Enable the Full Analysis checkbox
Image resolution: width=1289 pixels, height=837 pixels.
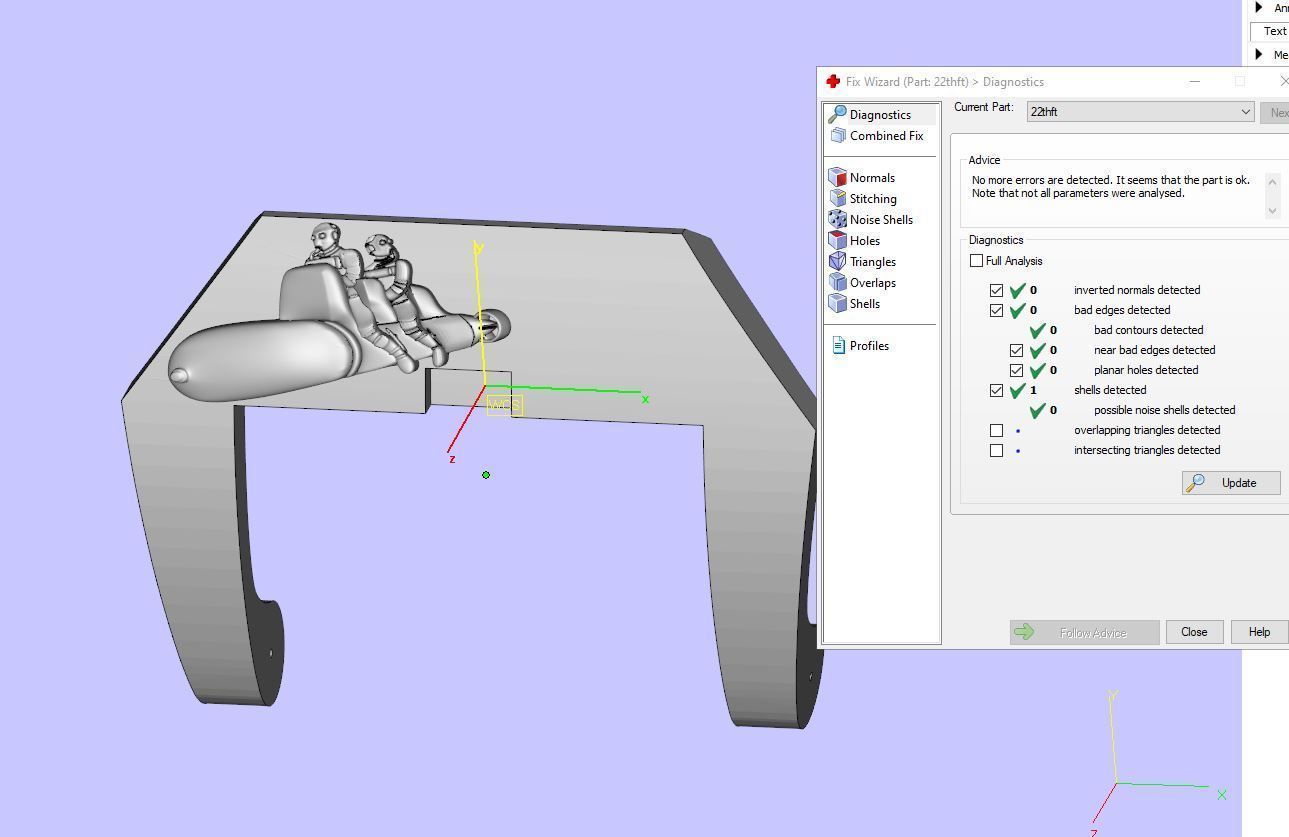976,261
